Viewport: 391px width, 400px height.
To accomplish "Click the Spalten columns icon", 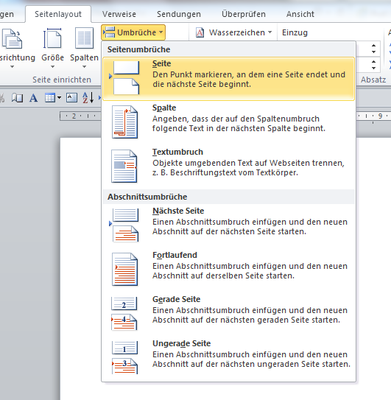I will (84, 39).
